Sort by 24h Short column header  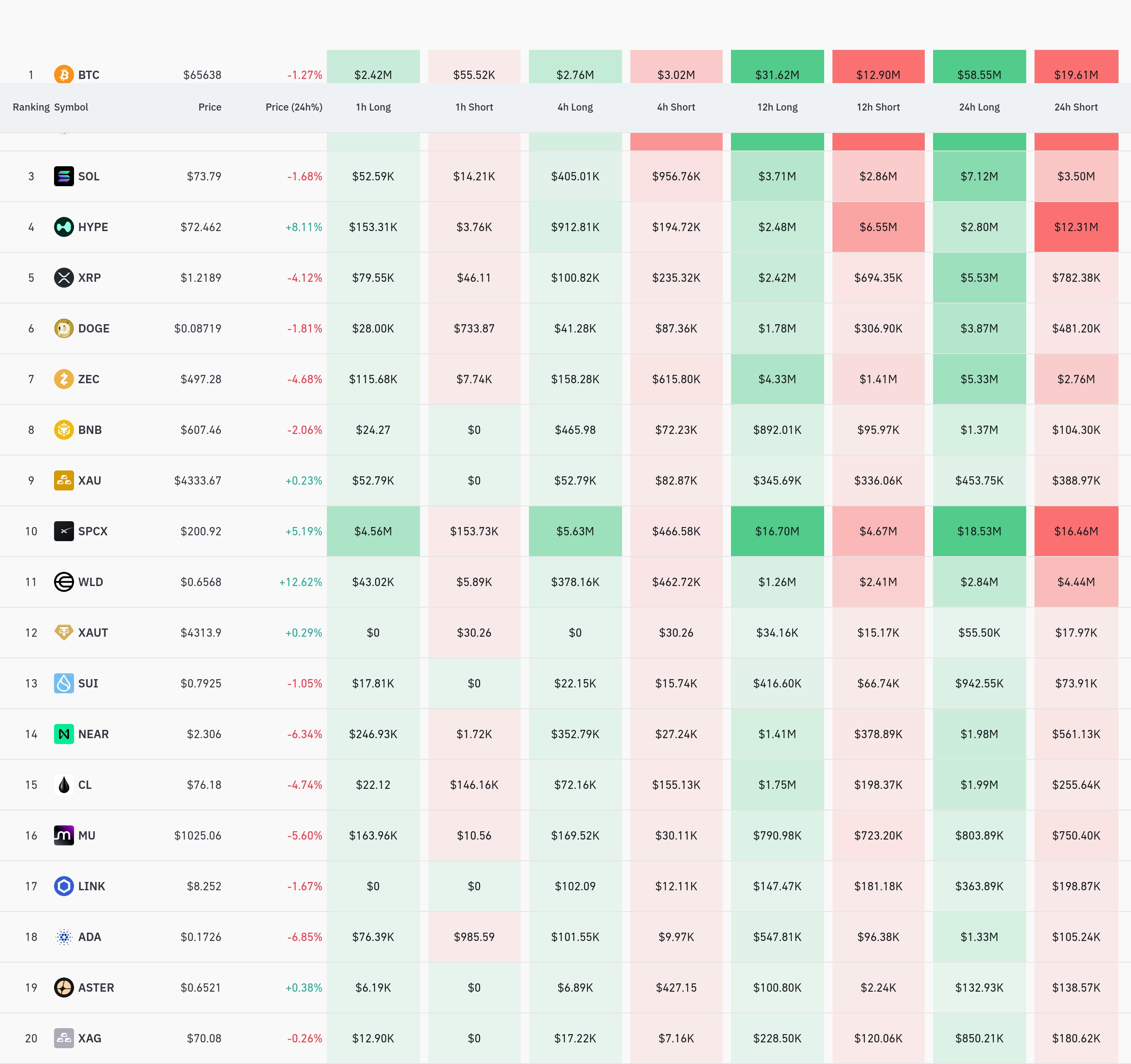click(x=1076, y=107)
